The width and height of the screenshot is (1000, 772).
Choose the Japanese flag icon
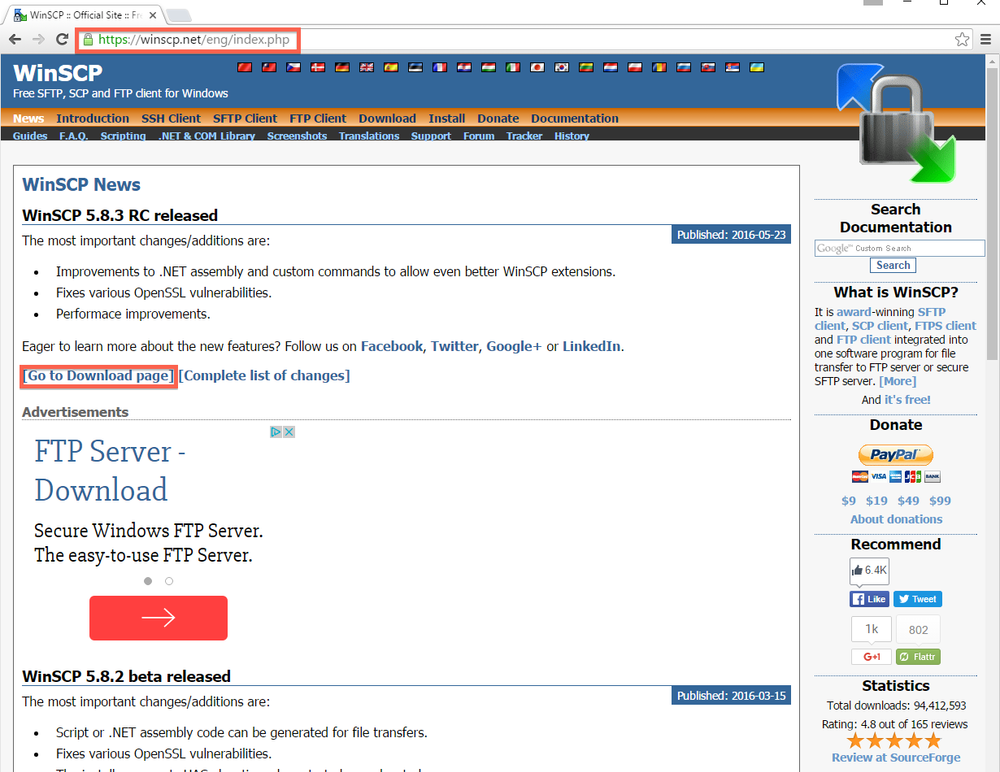point(538,67)
